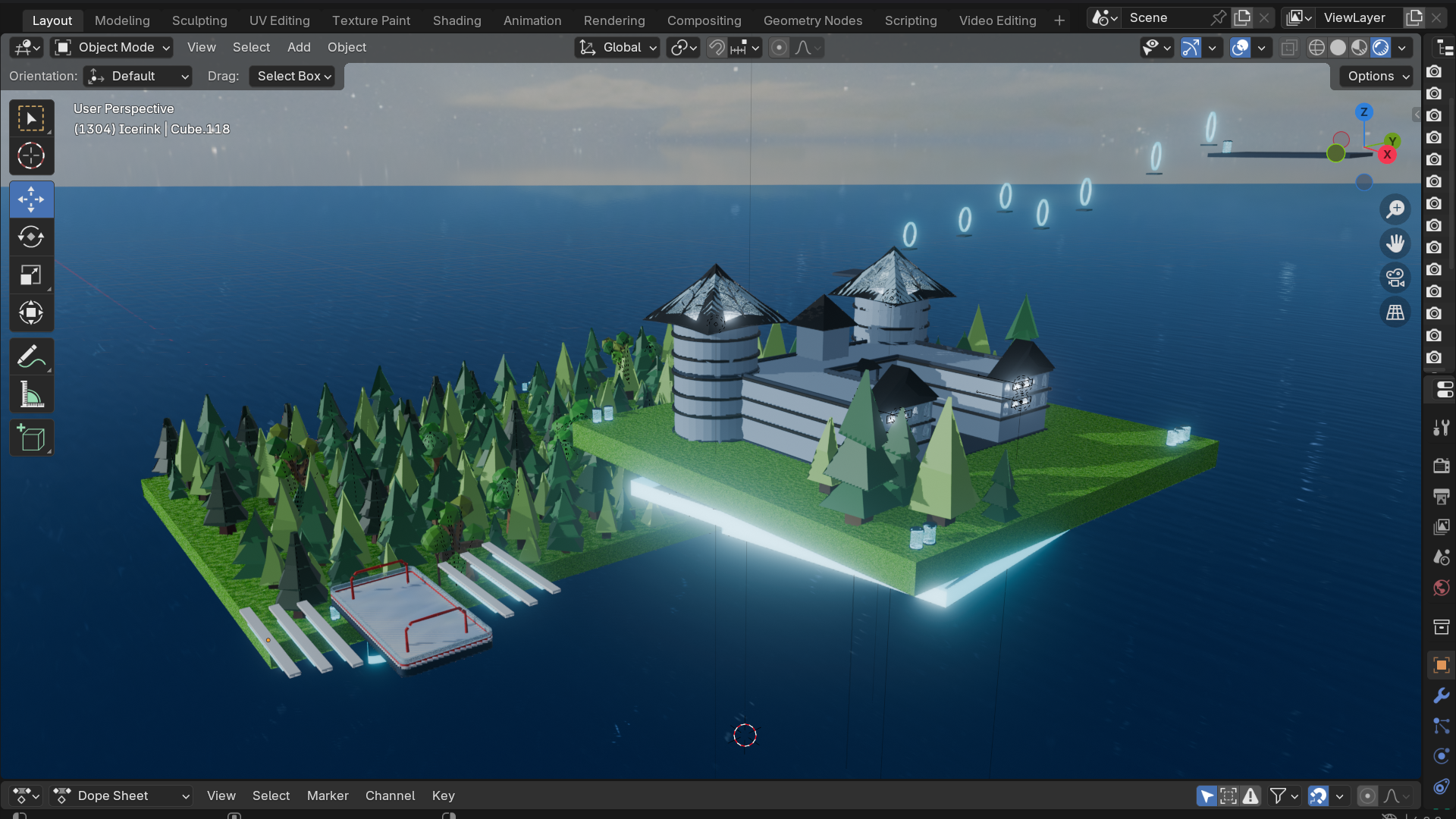Open the Object Mode dropdown
Viewport: 1456px width, 819px height.
(x=112, y=48)
